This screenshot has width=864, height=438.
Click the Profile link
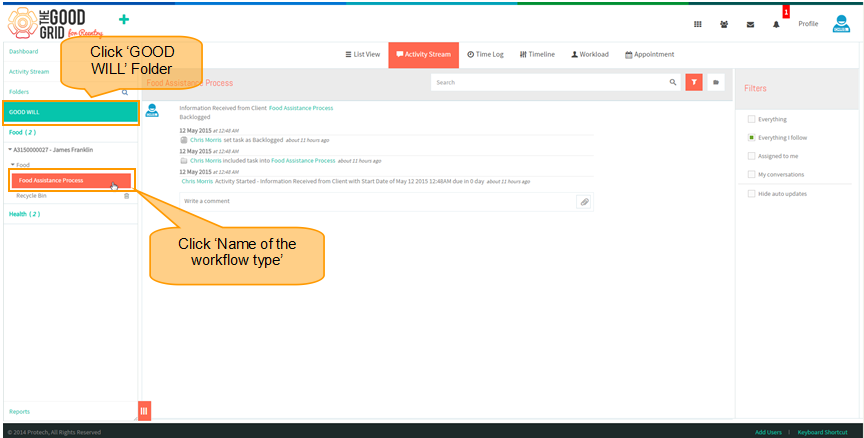coord(808,24)
